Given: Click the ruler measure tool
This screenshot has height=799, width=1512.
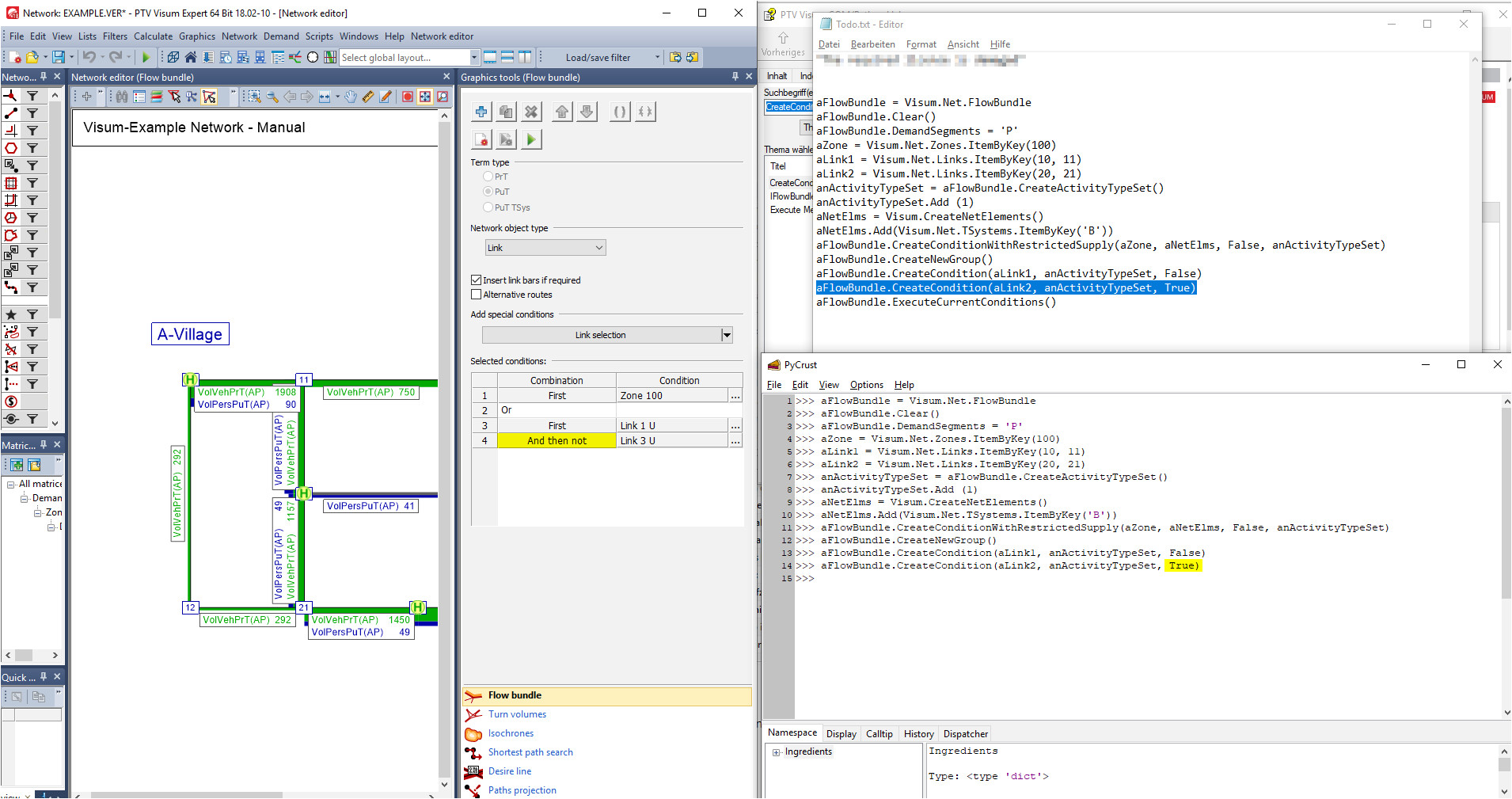Looking at the screenshot, I should (x=368, y=97).
